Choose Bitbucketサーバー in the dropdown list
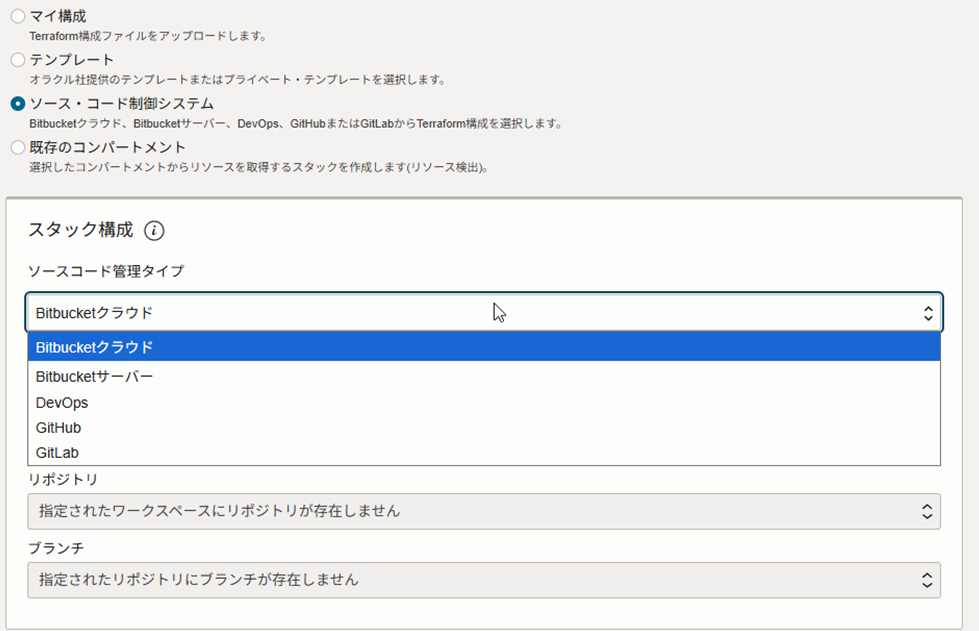 pyautogui.click(x=484, y=376)
